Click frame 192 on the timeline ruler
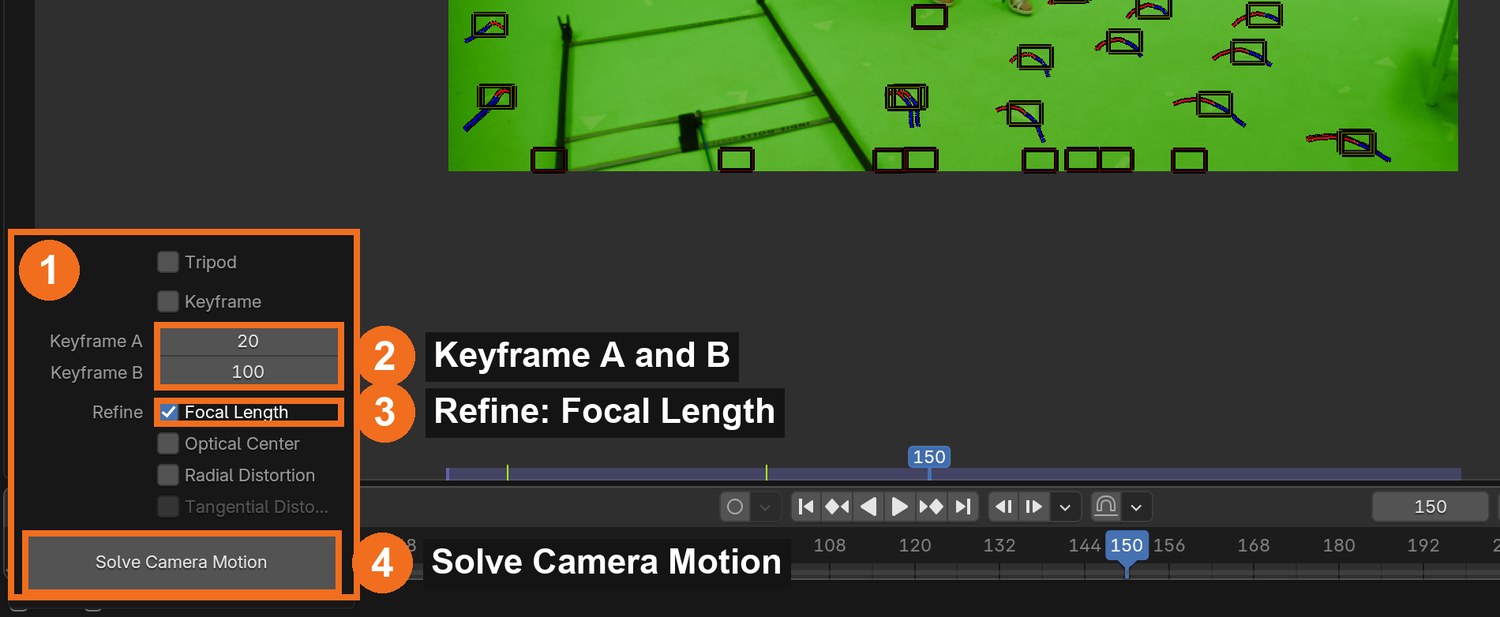1500x617 pixels. [x=1423, y=545]
